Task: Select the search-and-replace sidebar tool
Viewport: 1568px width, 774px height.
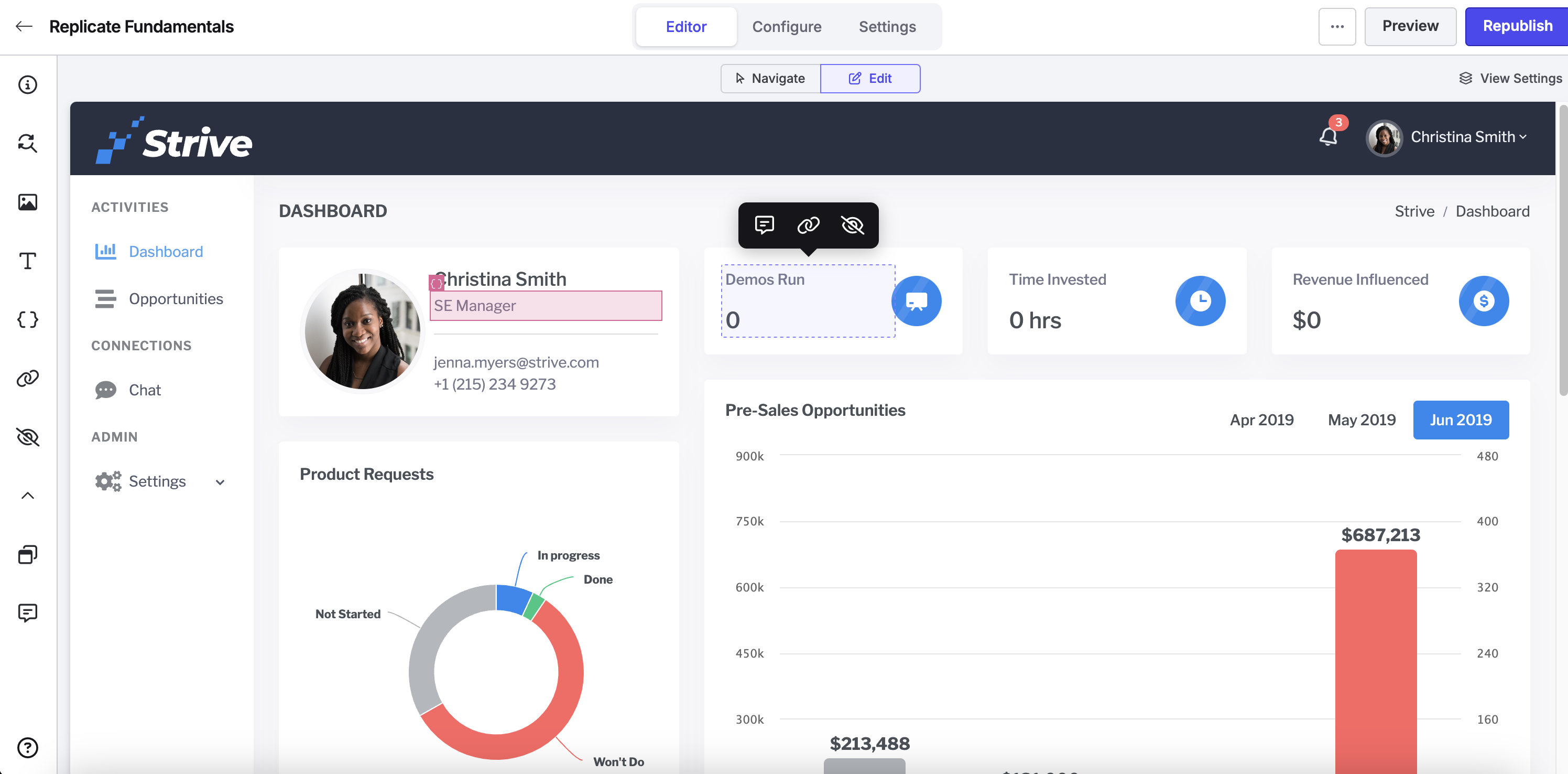Action: coord(27,143)
